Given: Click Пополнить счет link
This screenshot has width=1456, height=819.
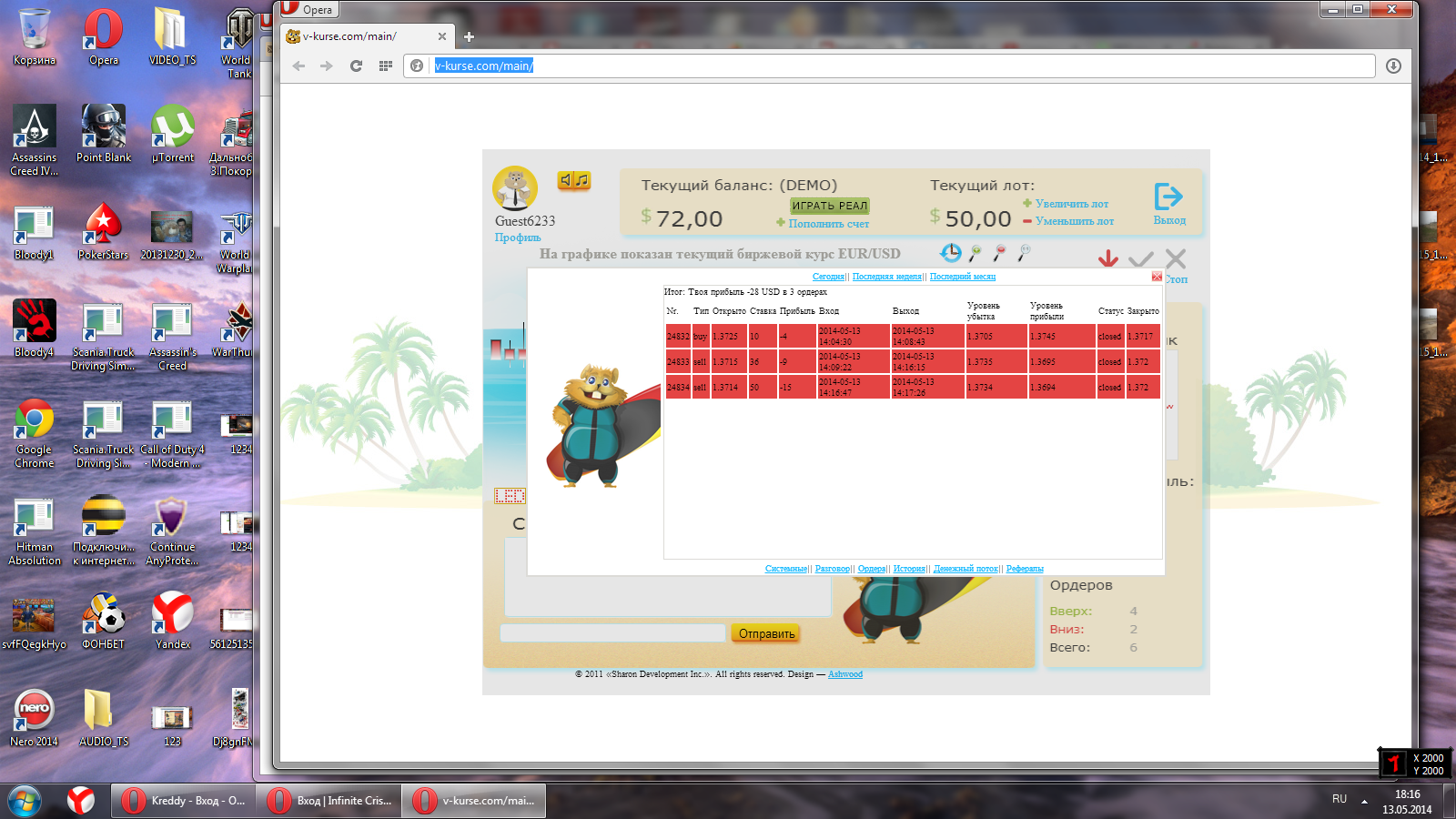Looking at the screenshot, I should click(828, 224).
